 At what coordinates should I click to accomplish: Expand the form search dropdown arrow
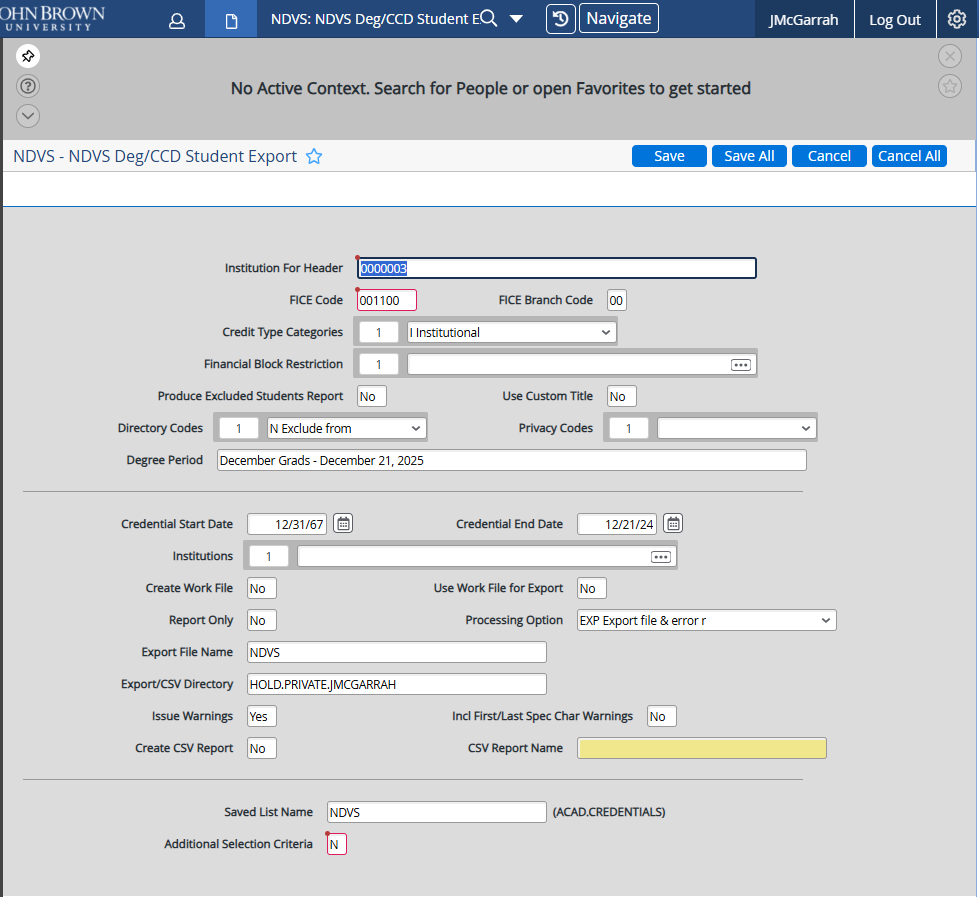tap(516, 19)
